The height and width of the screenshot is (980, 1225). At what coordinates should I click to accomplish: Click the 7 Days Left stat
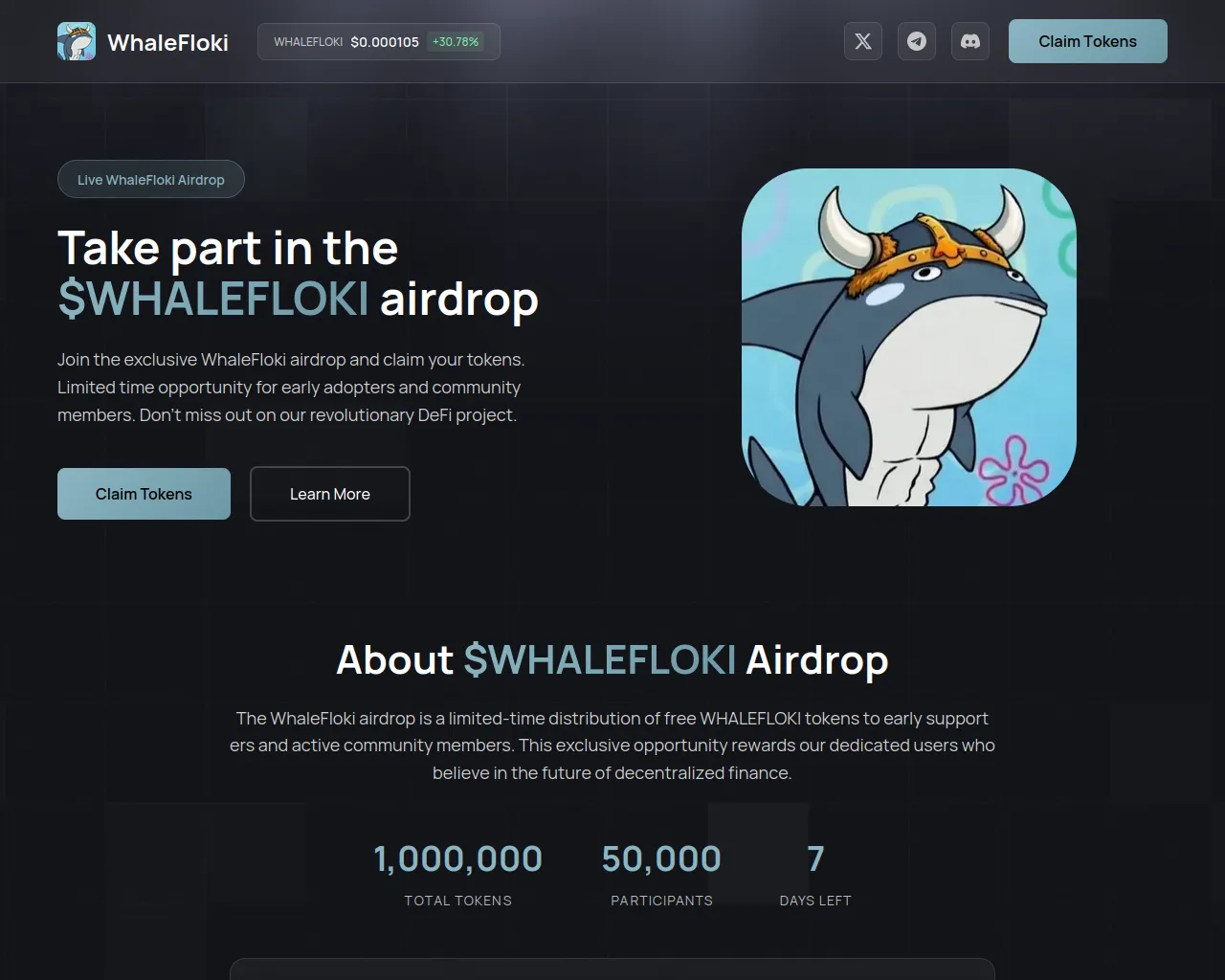click(x=815, y=874)
